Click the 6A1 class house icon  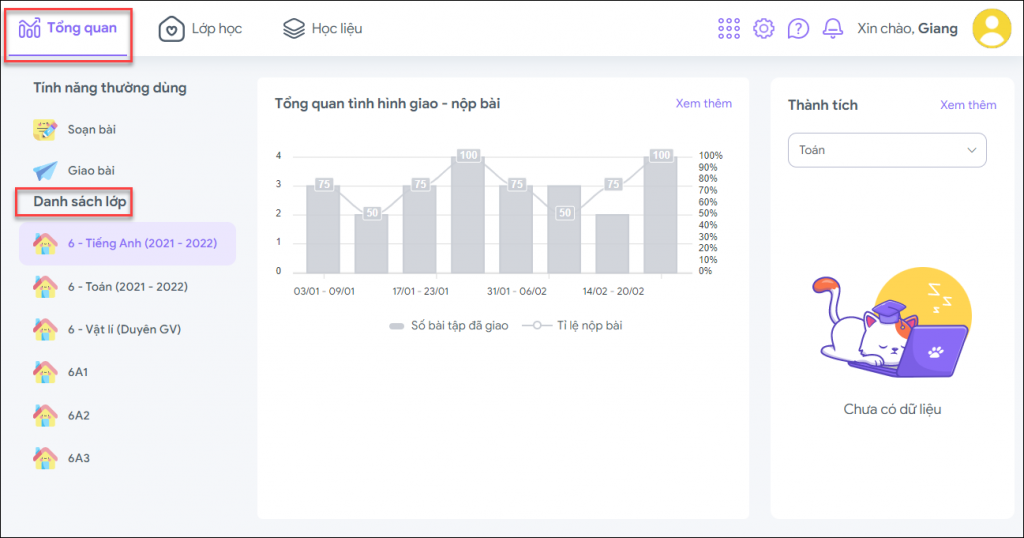45,372
